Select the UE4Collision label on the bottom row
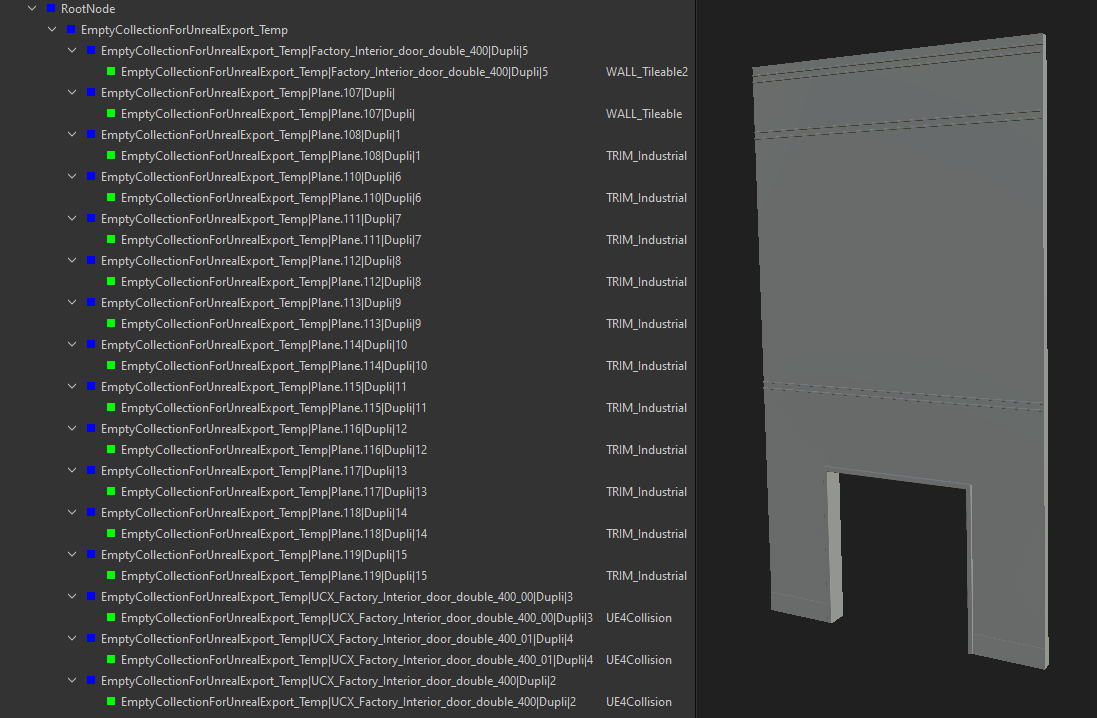 pos(639,701)
